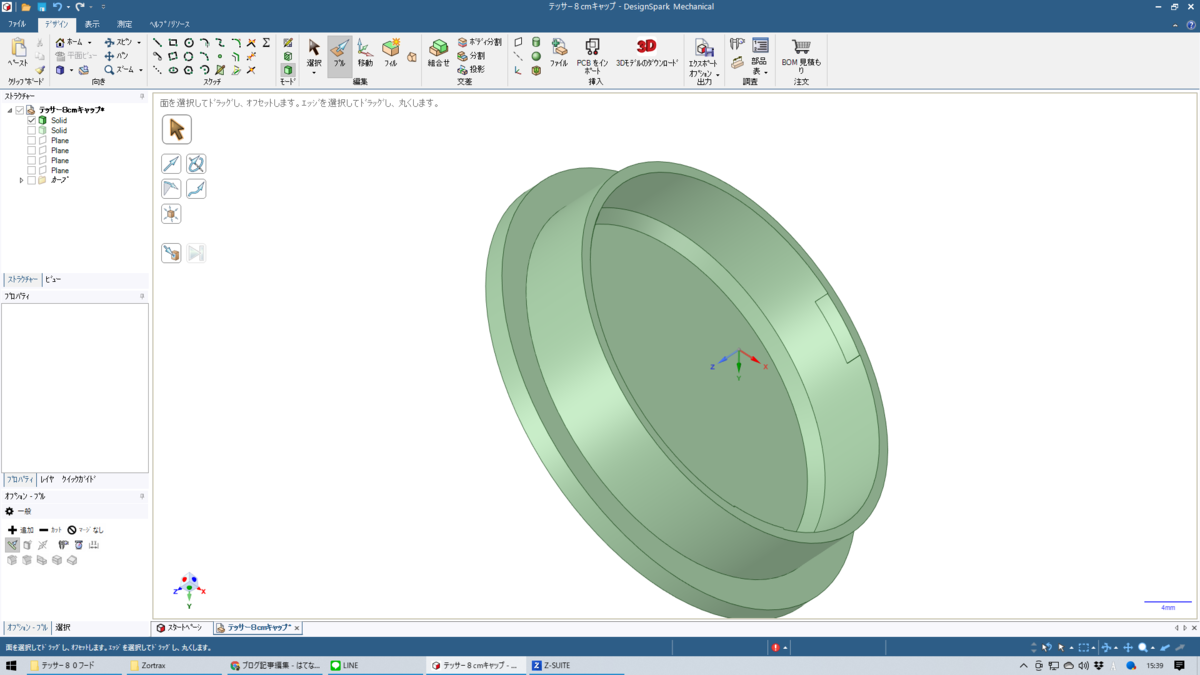Image resolution: width=1200 pixels, height=675 pixels.
Task: Check the fourth Plane checkbox
Action: point(31,170)
